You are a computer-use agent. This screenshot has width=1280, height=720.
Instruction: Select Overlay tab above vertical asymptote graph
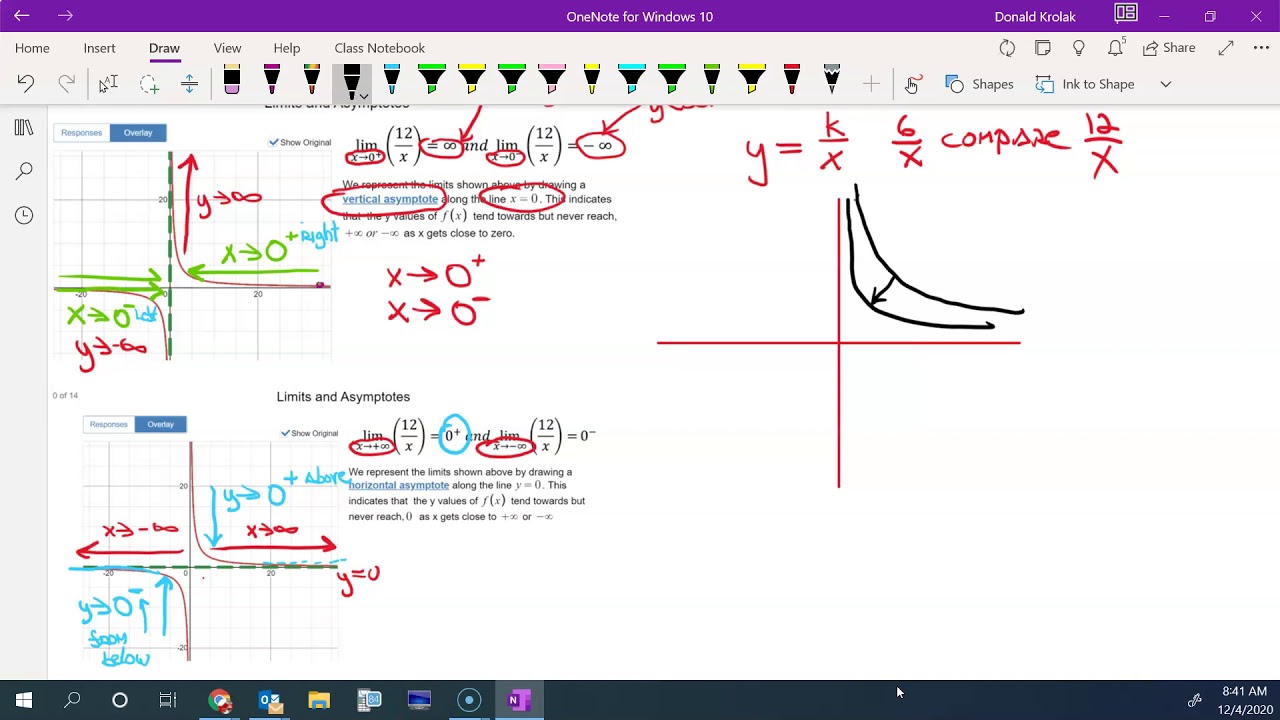coord(138,133)
